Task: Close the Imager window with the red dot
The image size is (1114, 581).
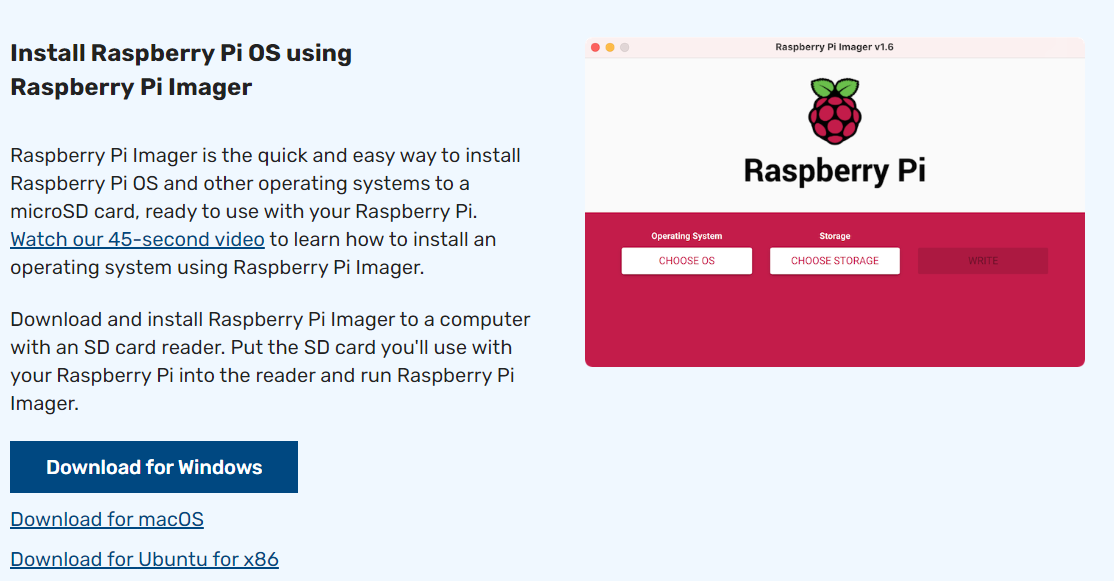Action: [x=595, y=48]
